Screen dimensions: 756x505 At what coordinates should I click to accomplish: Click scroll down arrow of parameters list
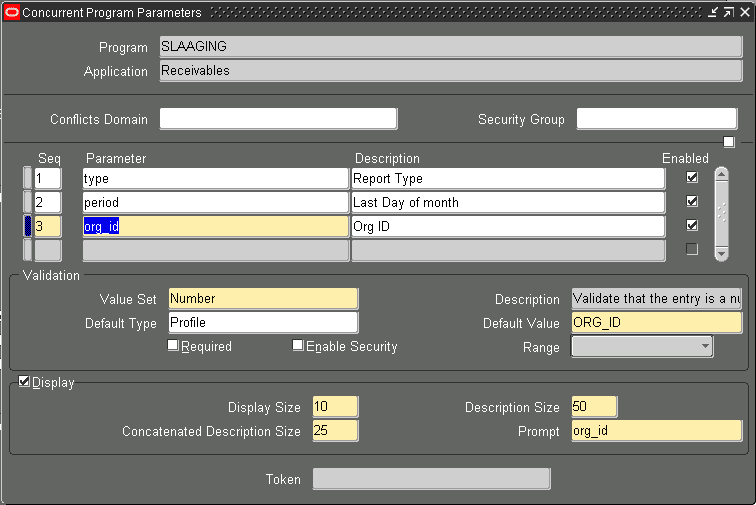pyautogui.click(x=721, y=253)
